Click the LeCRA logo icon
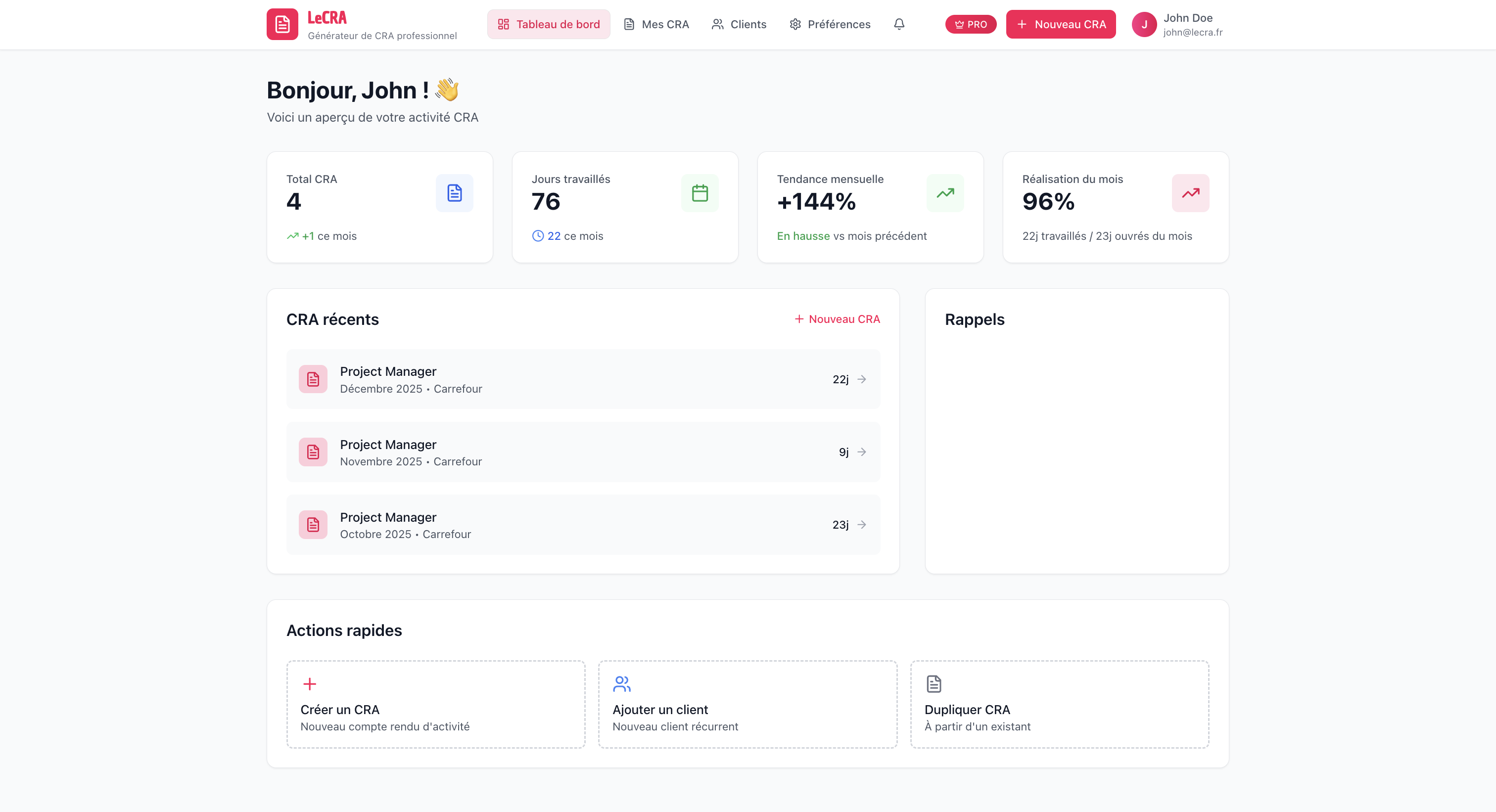1496x812 pixels. pos(282,24)
